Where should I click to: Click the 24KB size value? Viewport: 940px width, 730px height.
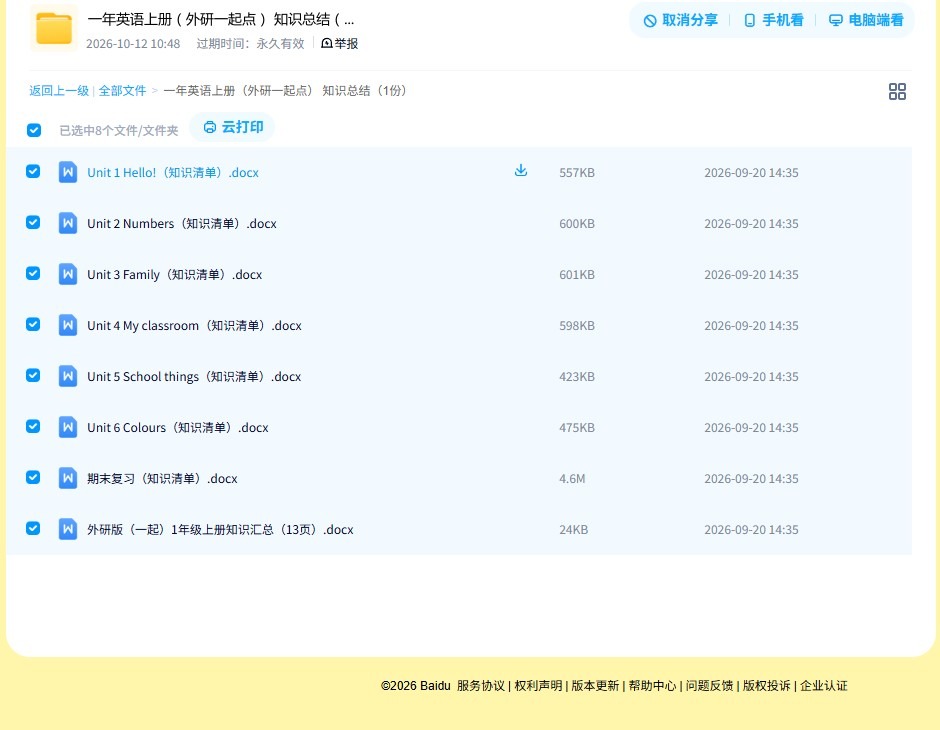click(x=573, y=529)
